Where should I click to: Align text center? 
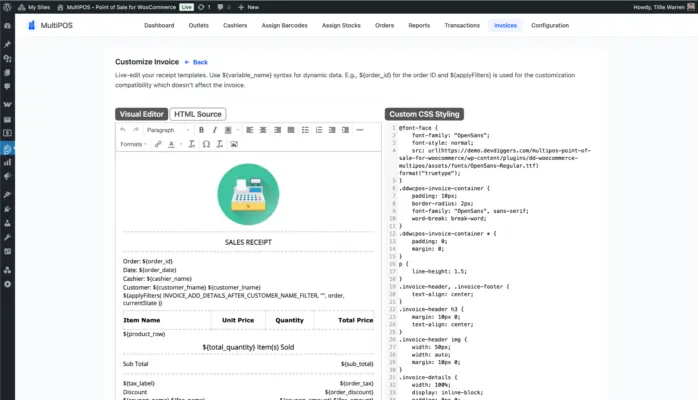click(x=263, y=130)
